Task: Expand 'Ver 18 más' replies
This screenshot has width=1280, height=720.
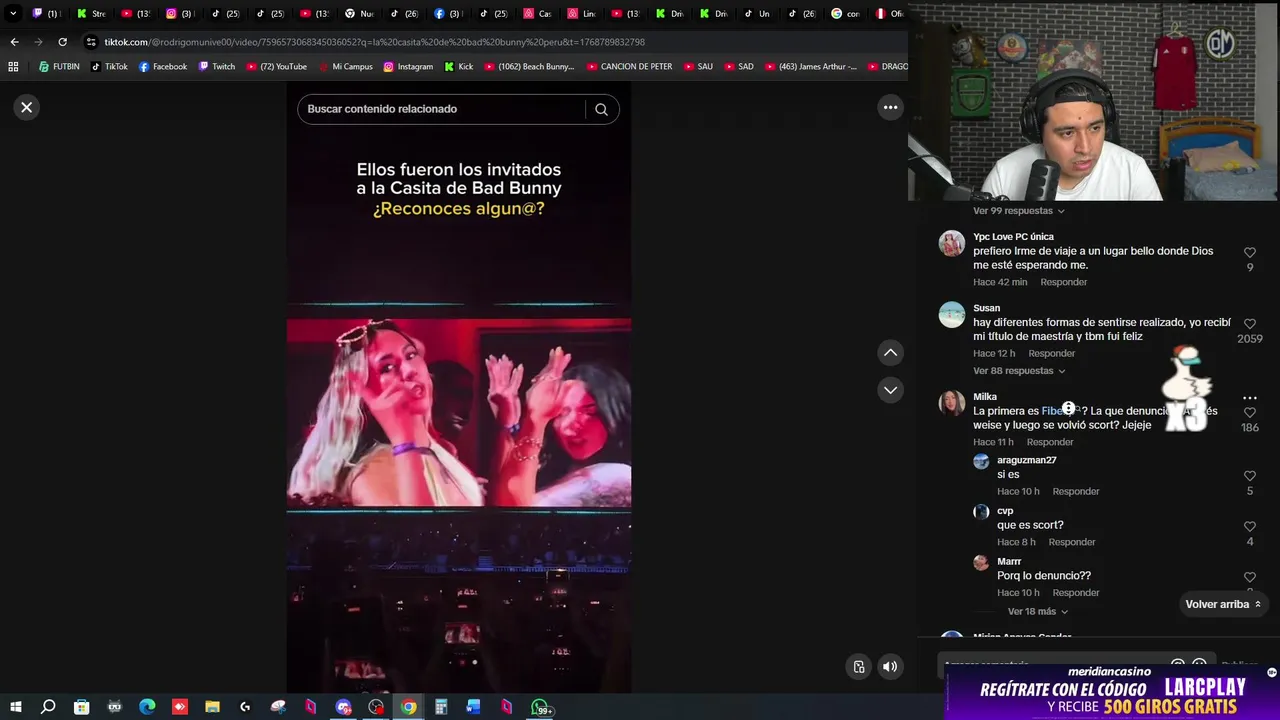Action: 1037,612
